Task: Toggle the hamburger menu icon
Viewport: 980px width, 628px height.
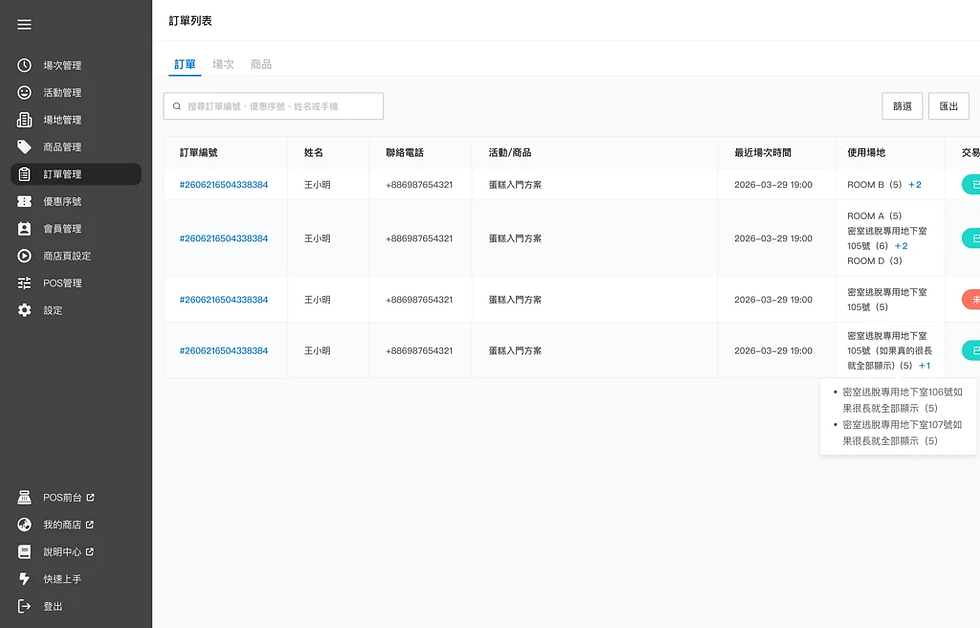Action: (24, 24)
